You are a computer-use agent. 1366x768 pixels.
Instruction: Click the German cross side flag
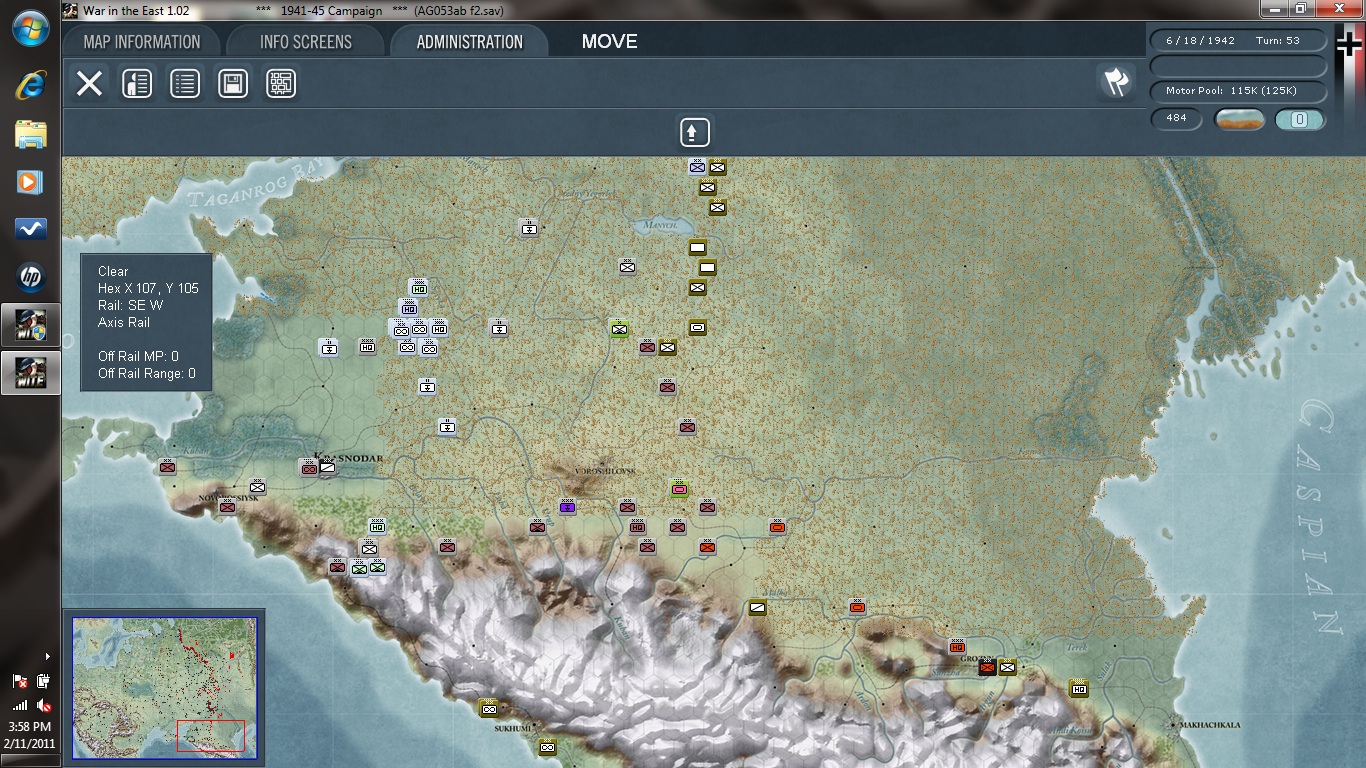[1349, 45]
